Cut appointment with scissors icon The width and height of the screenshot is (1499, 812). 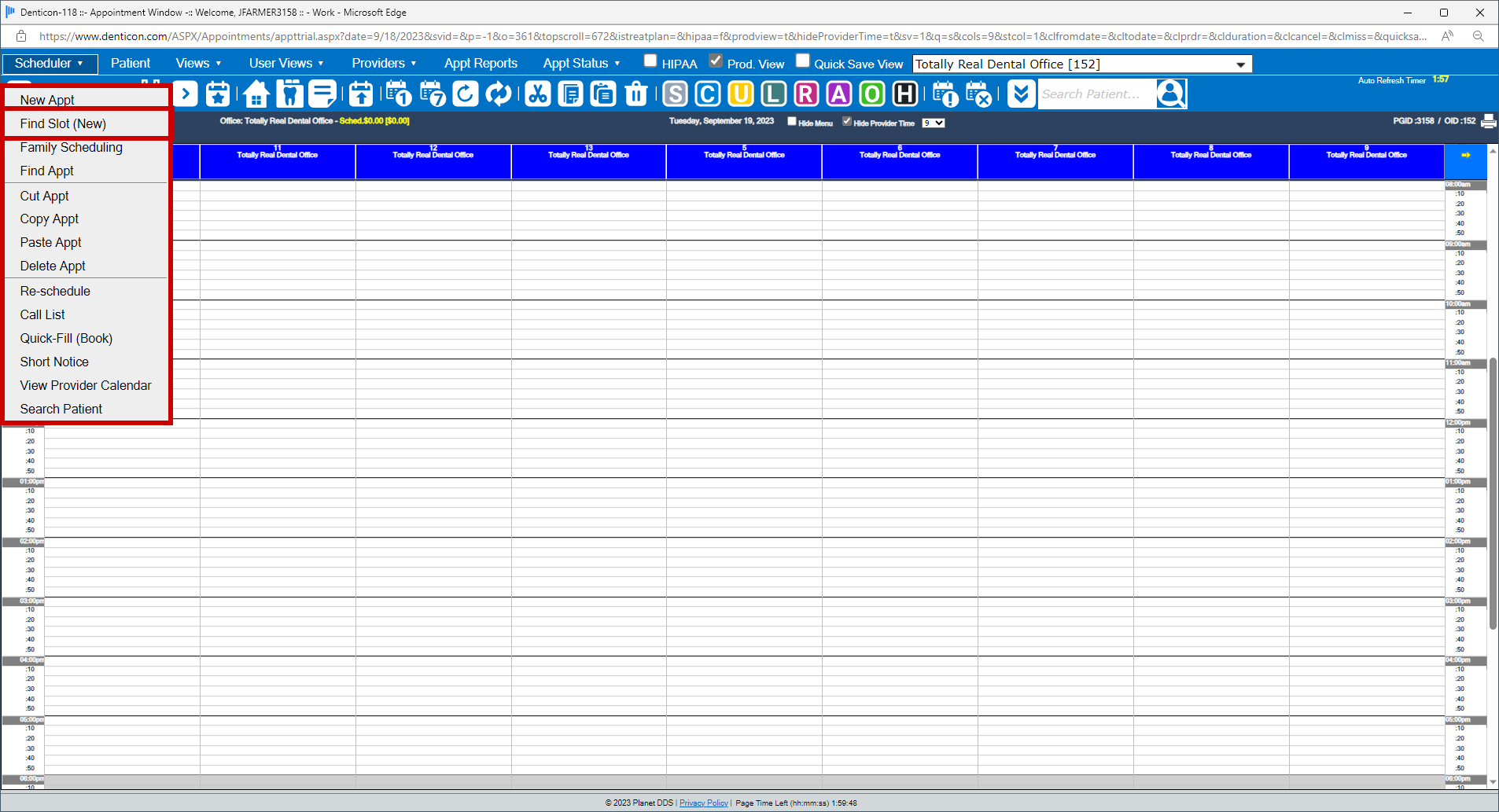pos(538,94)
